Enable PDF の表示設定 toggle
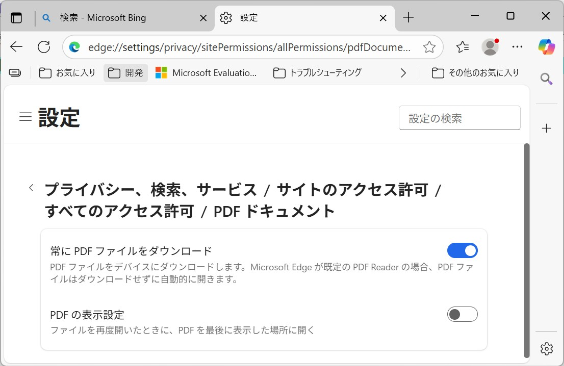Image resolution: width=564 pixels, height=366 pixels. 462,314
